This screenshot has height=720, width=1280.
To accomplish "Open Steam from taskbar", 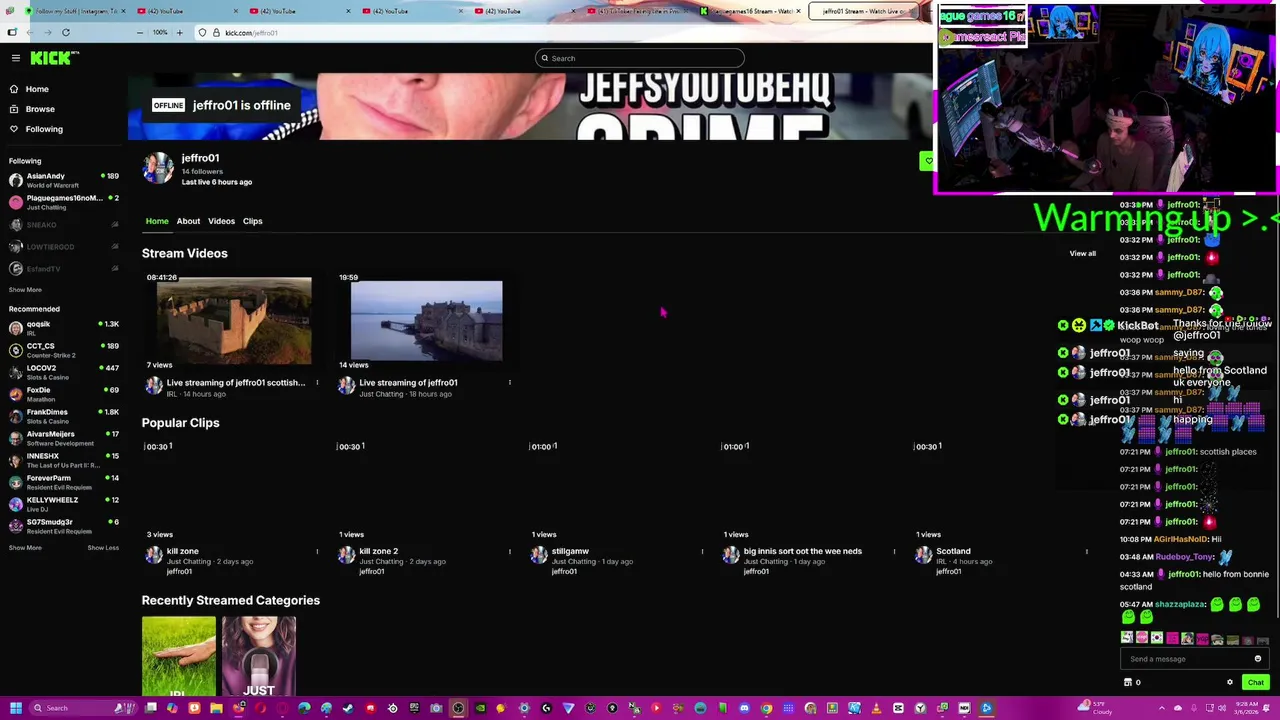I will 347,708.
